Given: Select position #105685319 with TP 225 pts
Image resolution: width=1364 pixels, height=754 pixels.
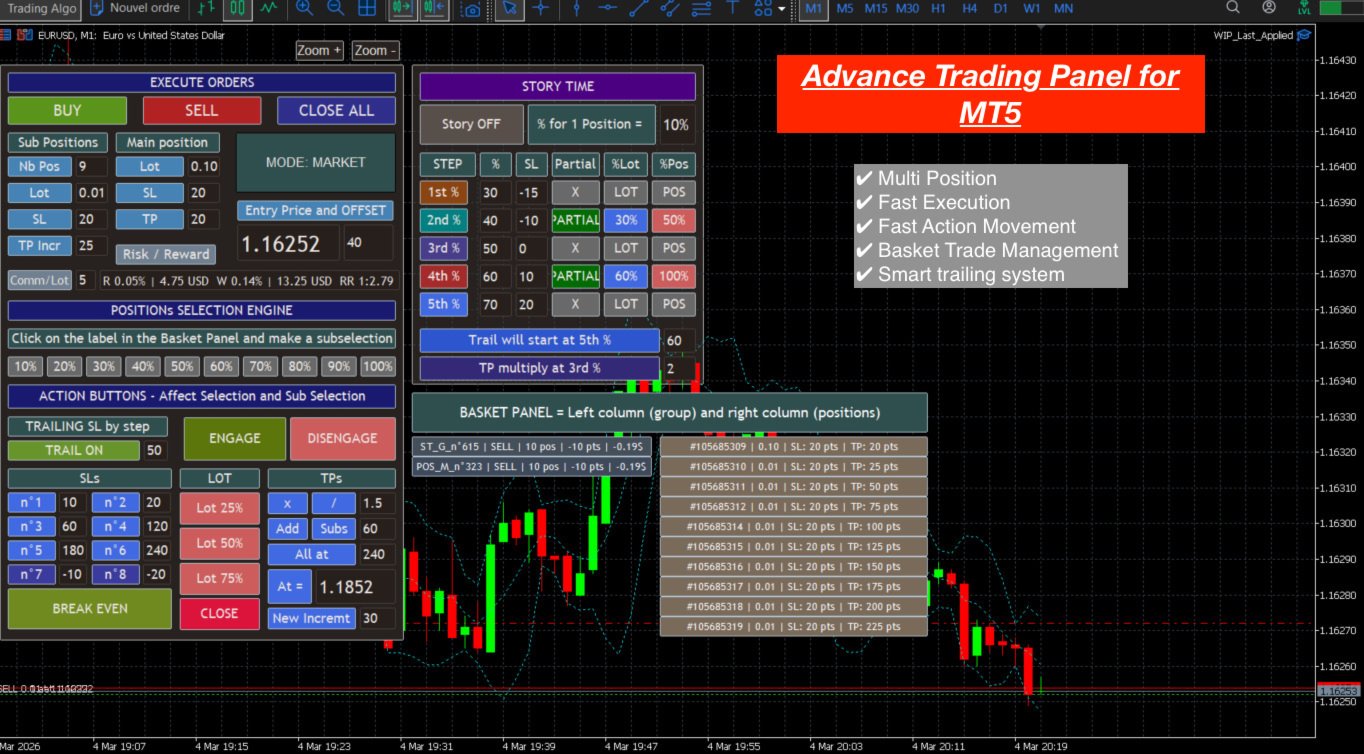Looking at the screenshot, I should 794,626.
